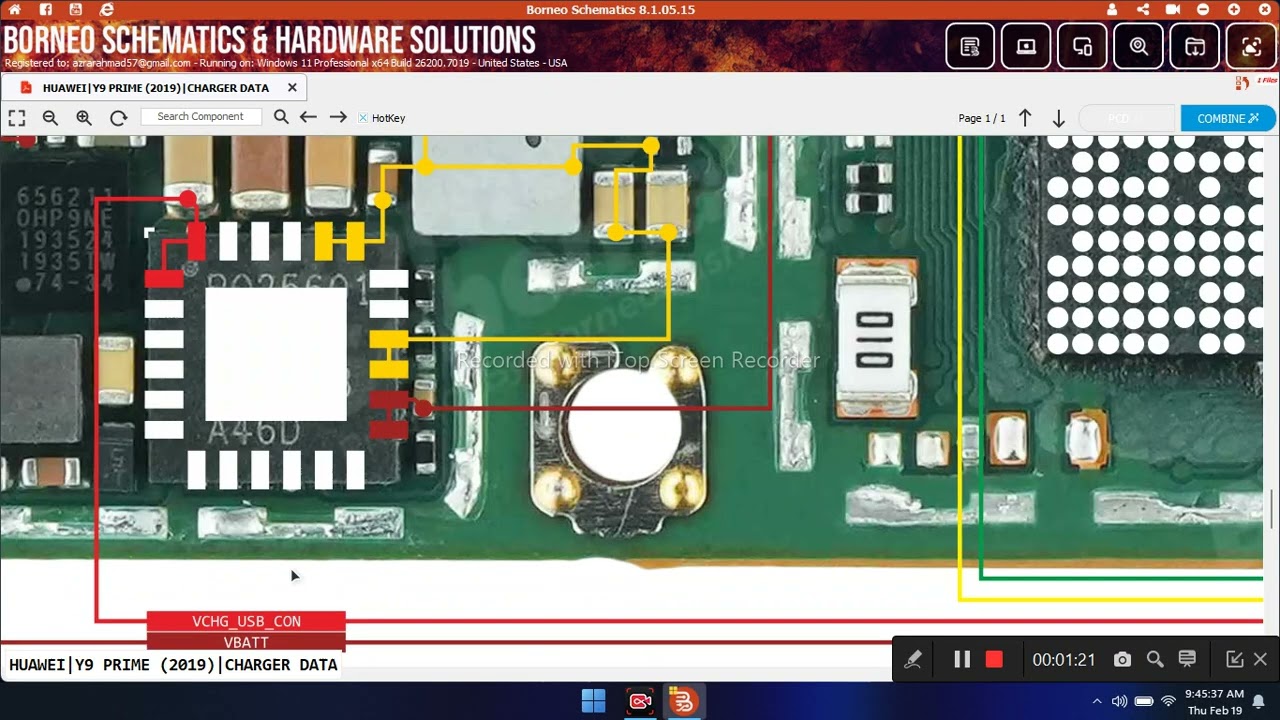The height and width of the screenshot is (720, 1280).
Task: Stop the screen recording
Action: tap(994, 659)
